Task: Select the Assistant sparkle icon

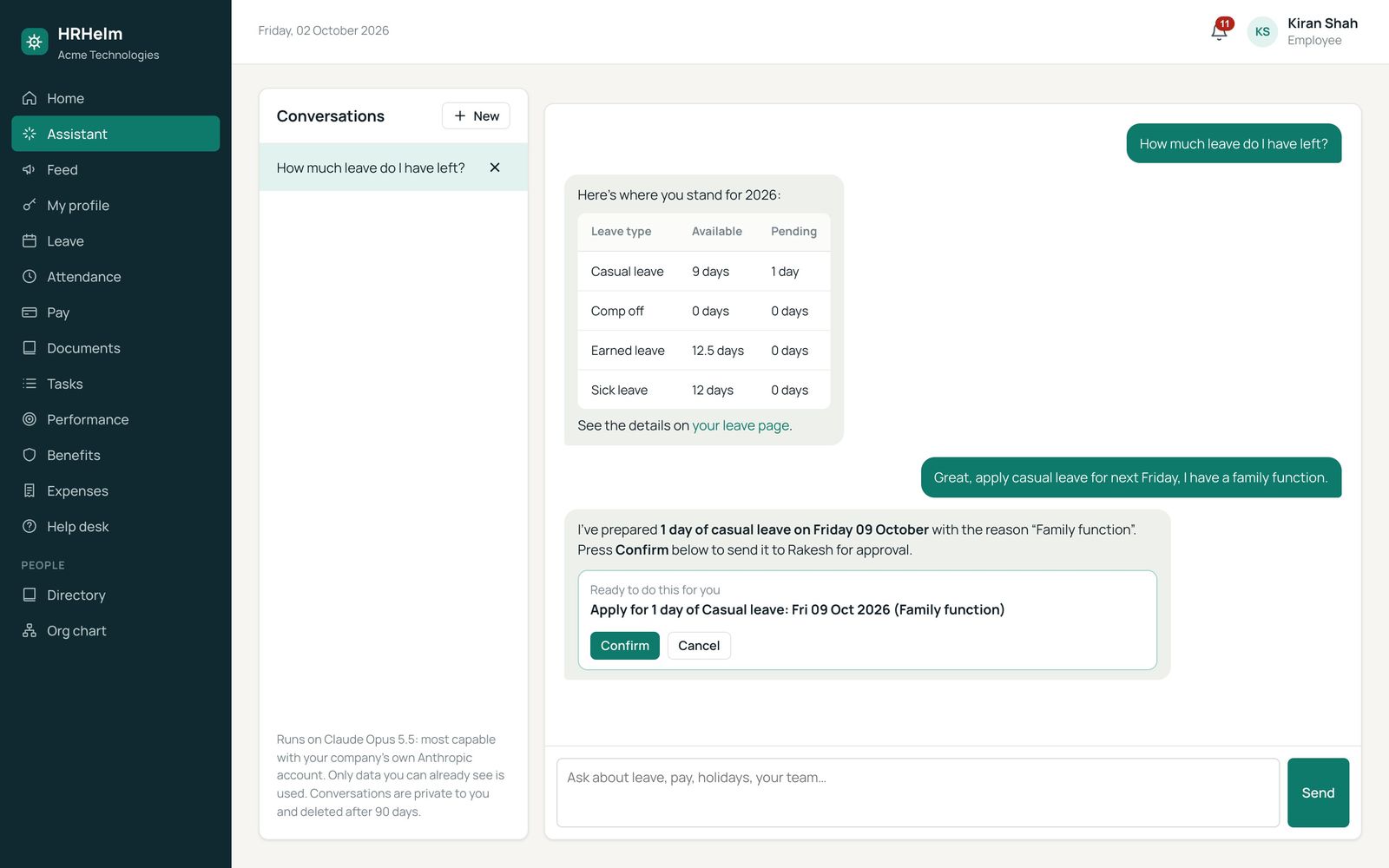Action: (x=30, y=134)
